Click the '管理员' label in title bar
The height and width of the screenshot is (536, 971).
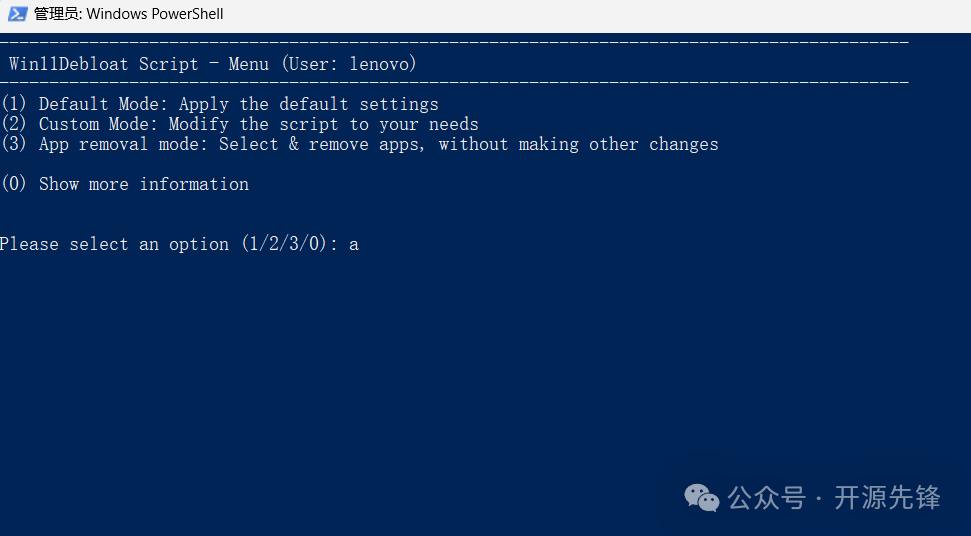(x=57, y=14)
